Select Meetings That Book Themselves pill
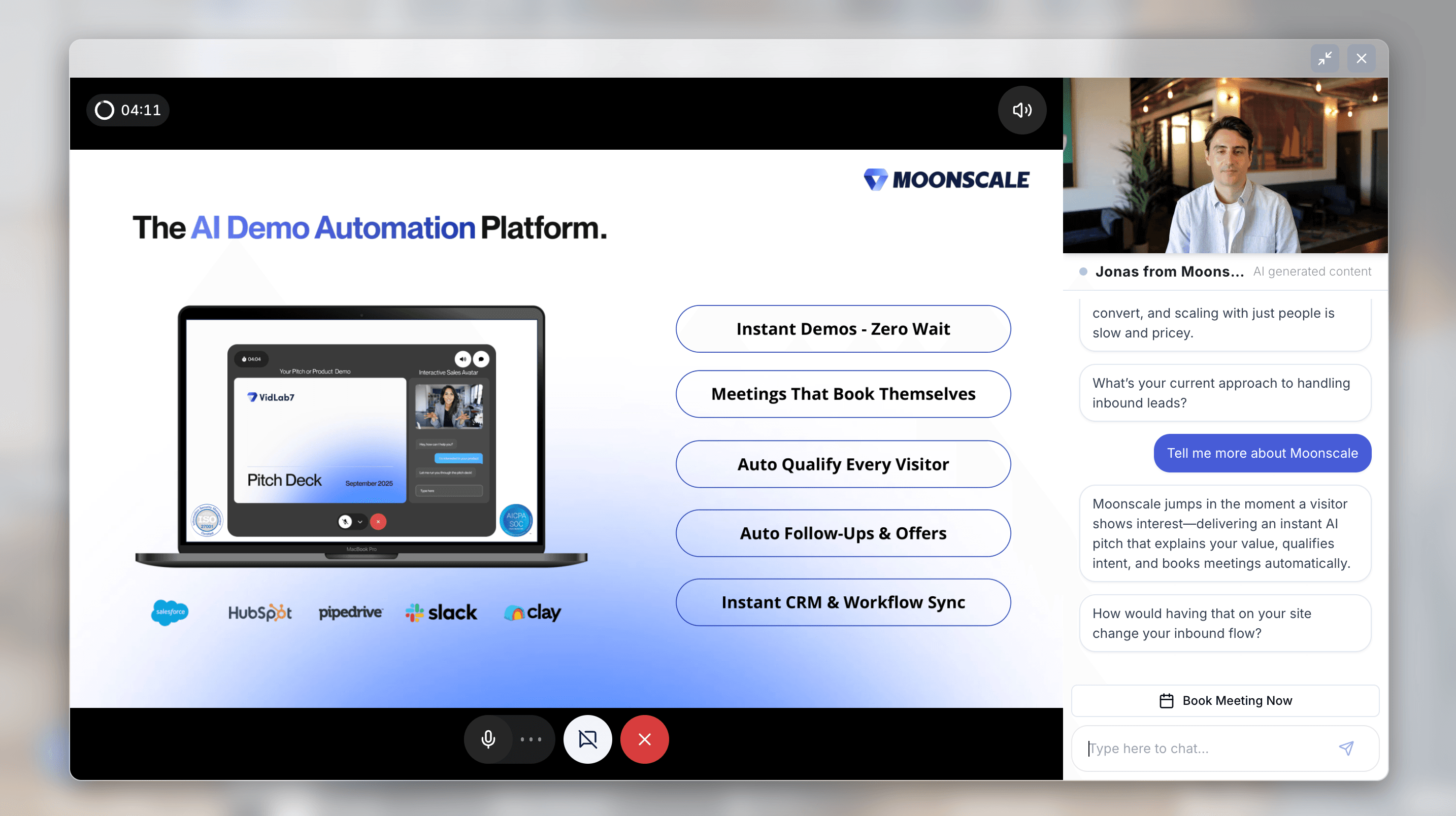Screen dimensions: 1456x816 843,394
